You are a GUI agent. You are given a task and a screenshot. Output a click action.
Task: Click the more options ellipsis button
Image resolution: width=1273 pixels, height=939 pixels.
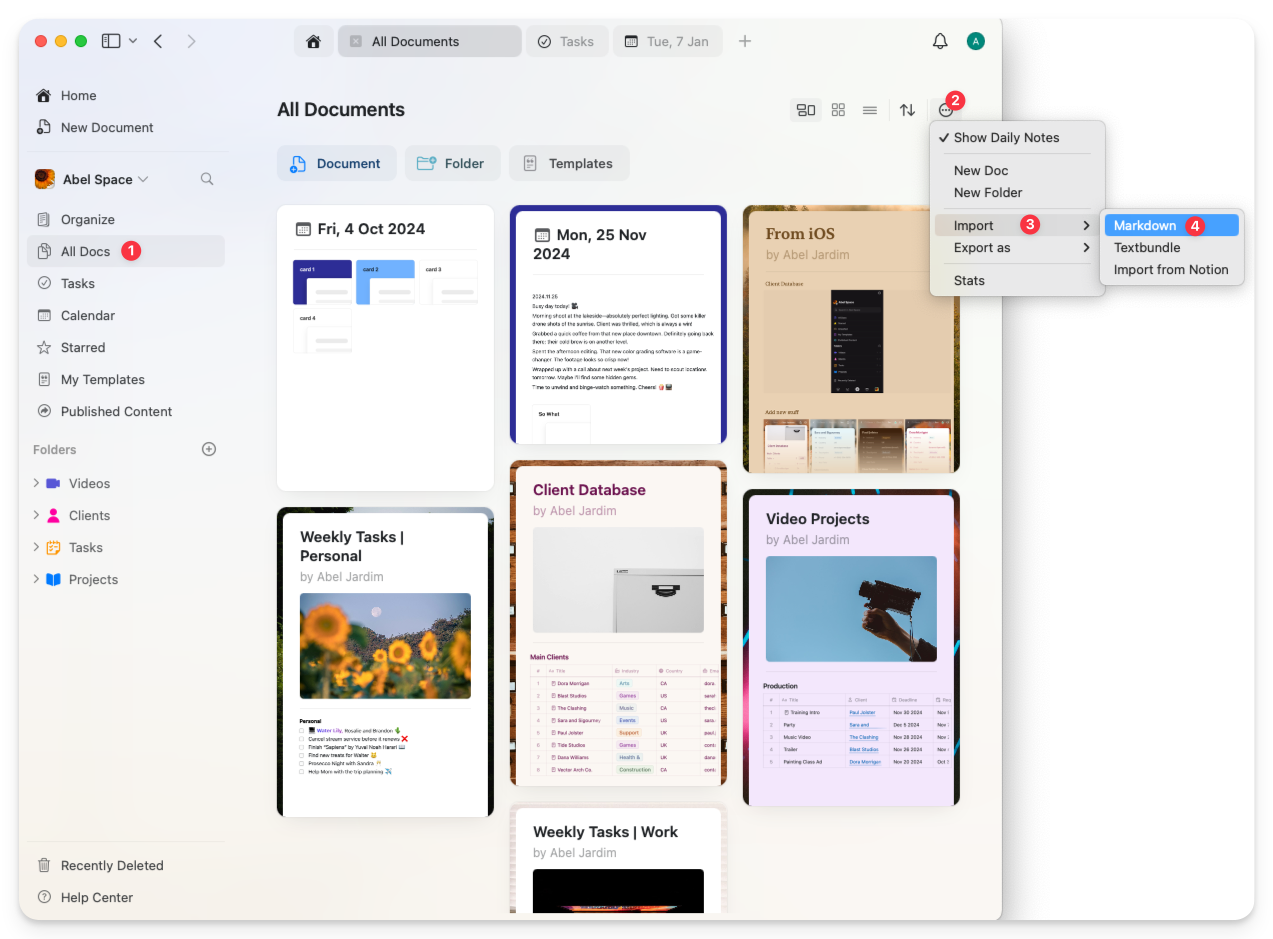[x=946, y=110]
